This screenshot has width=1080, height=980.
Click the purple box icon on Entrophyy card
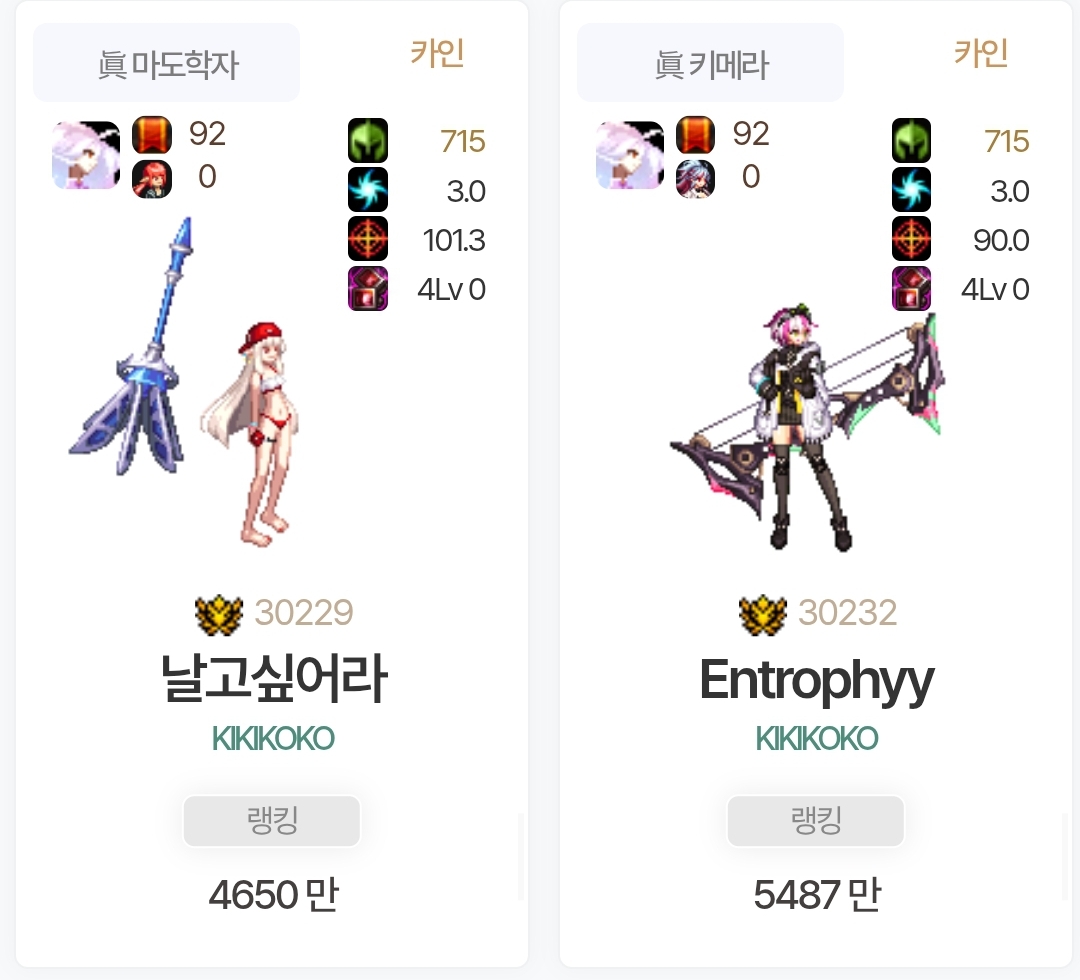click(911, 289)
